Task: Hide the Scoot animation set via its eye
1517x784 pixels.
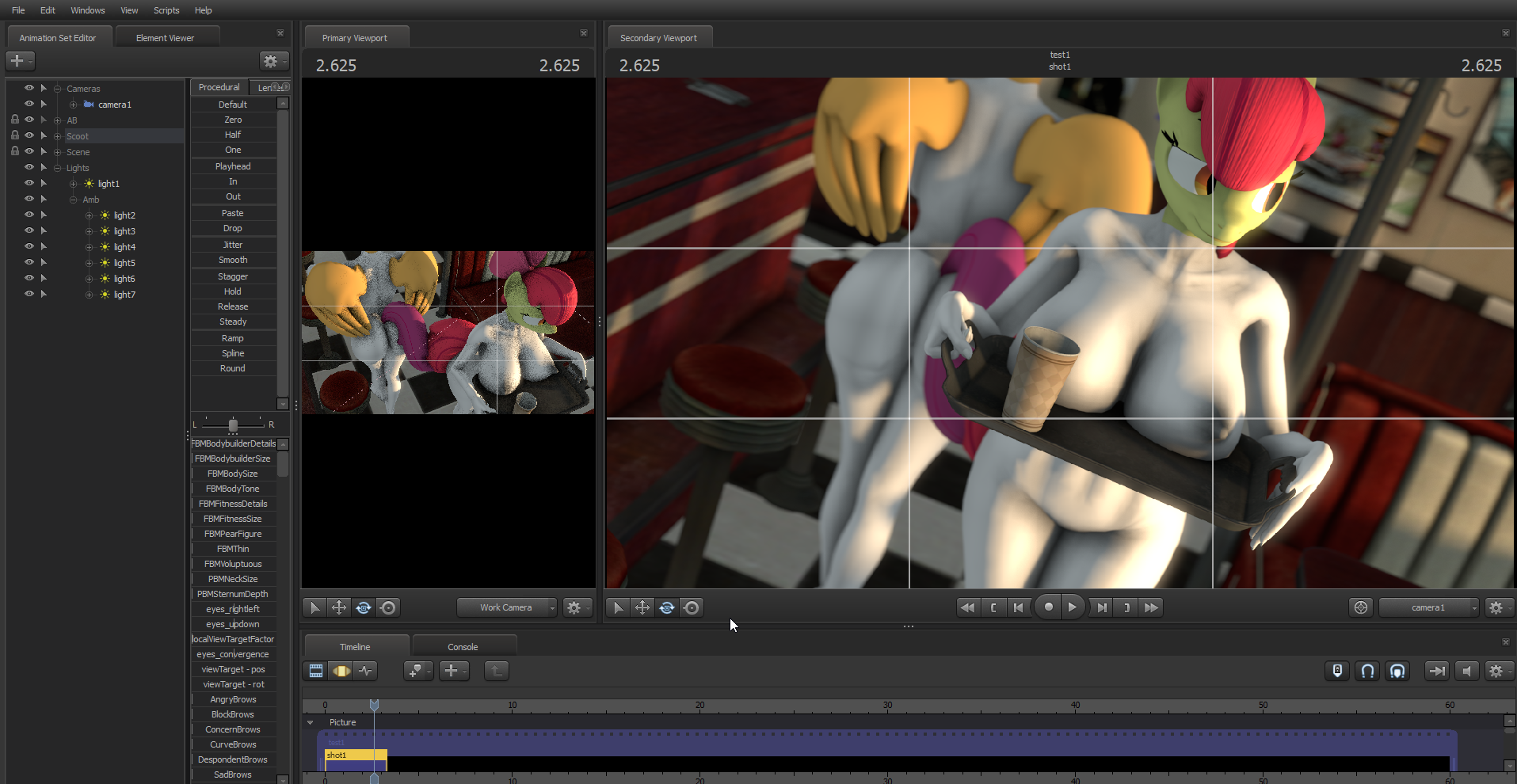Action: (29, 135)
